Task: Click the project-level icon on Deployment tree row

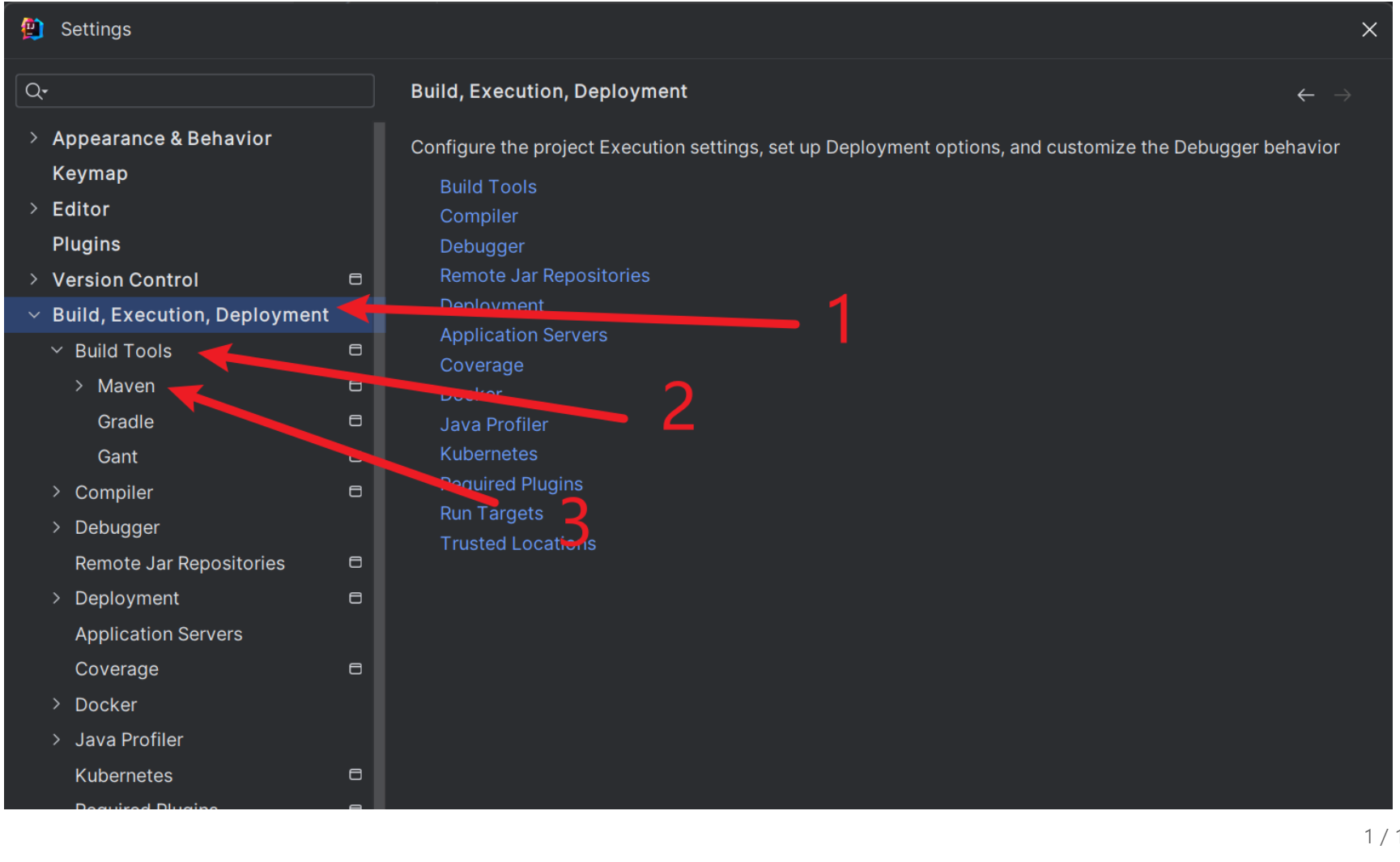Action: [355, 598]
